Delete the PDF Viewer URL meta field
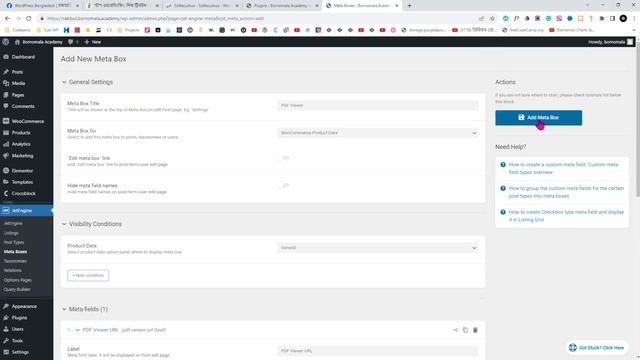 pos(475,330)
